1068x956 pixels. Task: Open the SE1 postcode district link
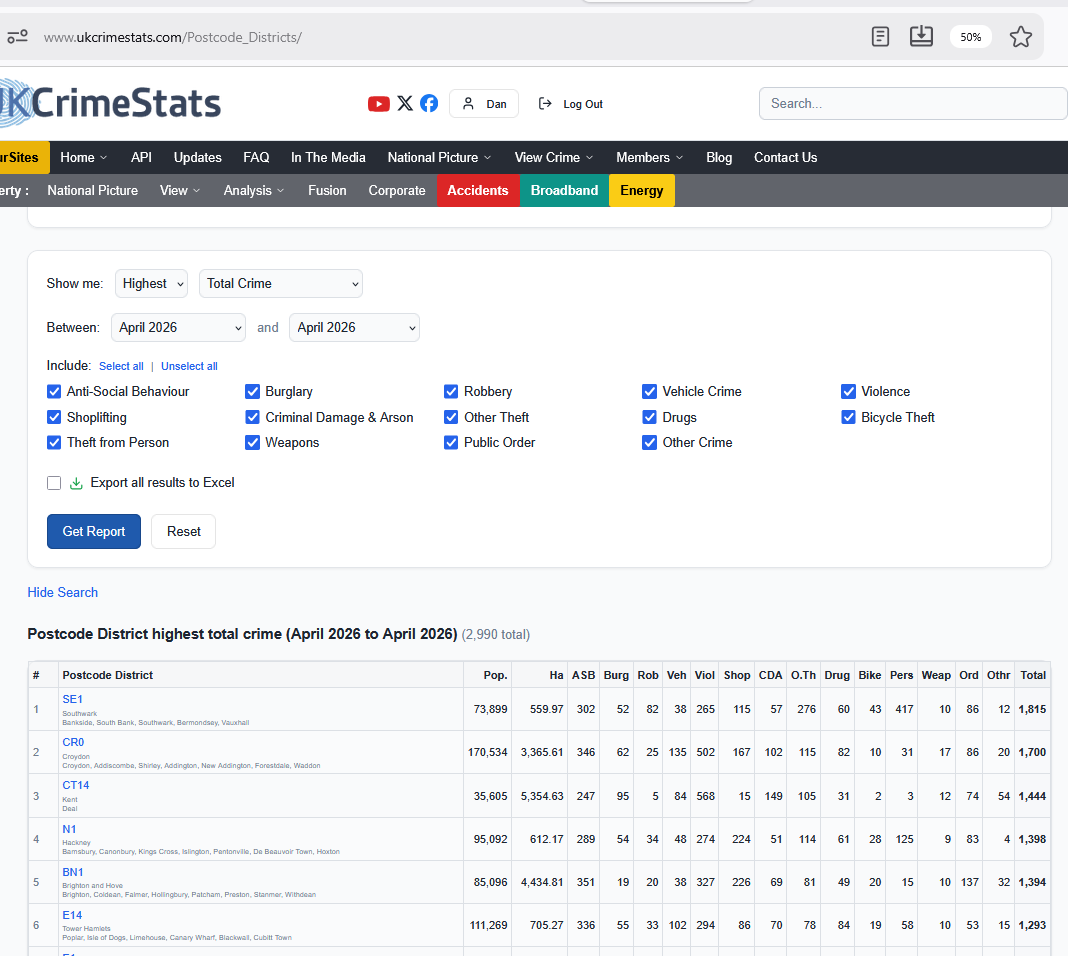(x=72, y=699)
